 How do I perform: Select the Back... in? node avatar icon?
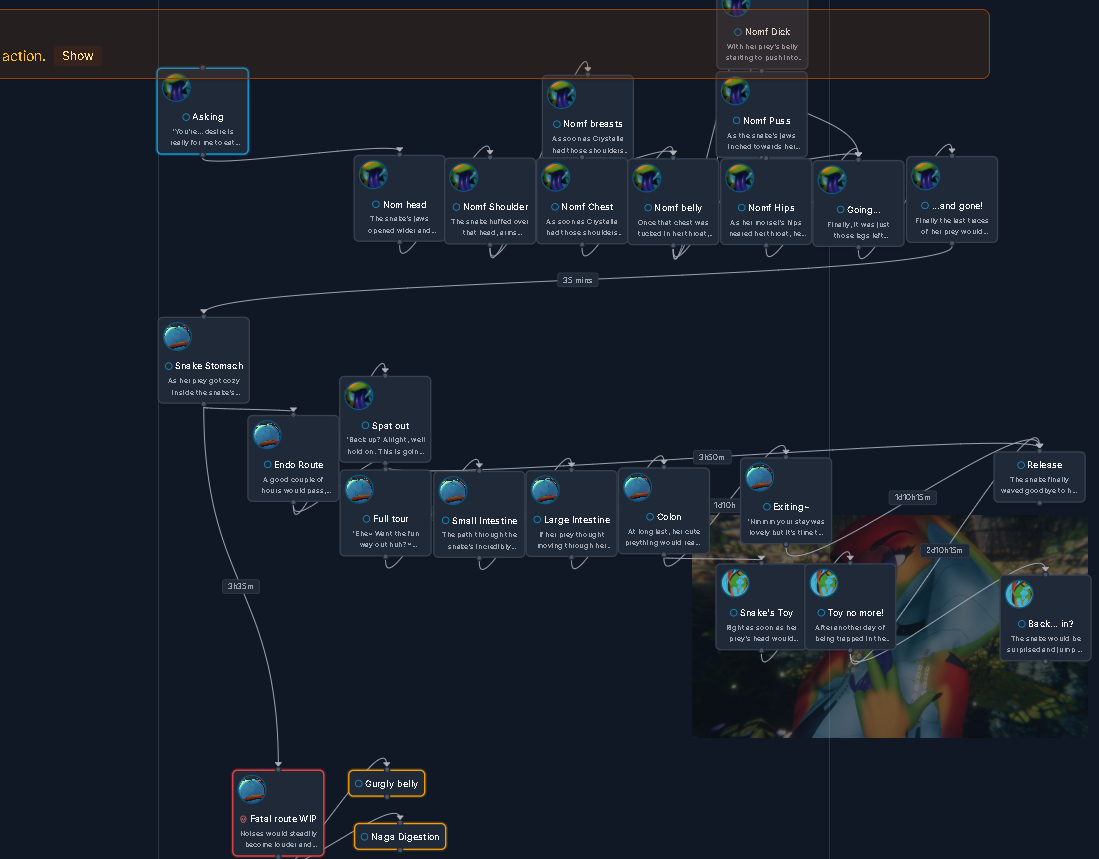point(1020,595)
